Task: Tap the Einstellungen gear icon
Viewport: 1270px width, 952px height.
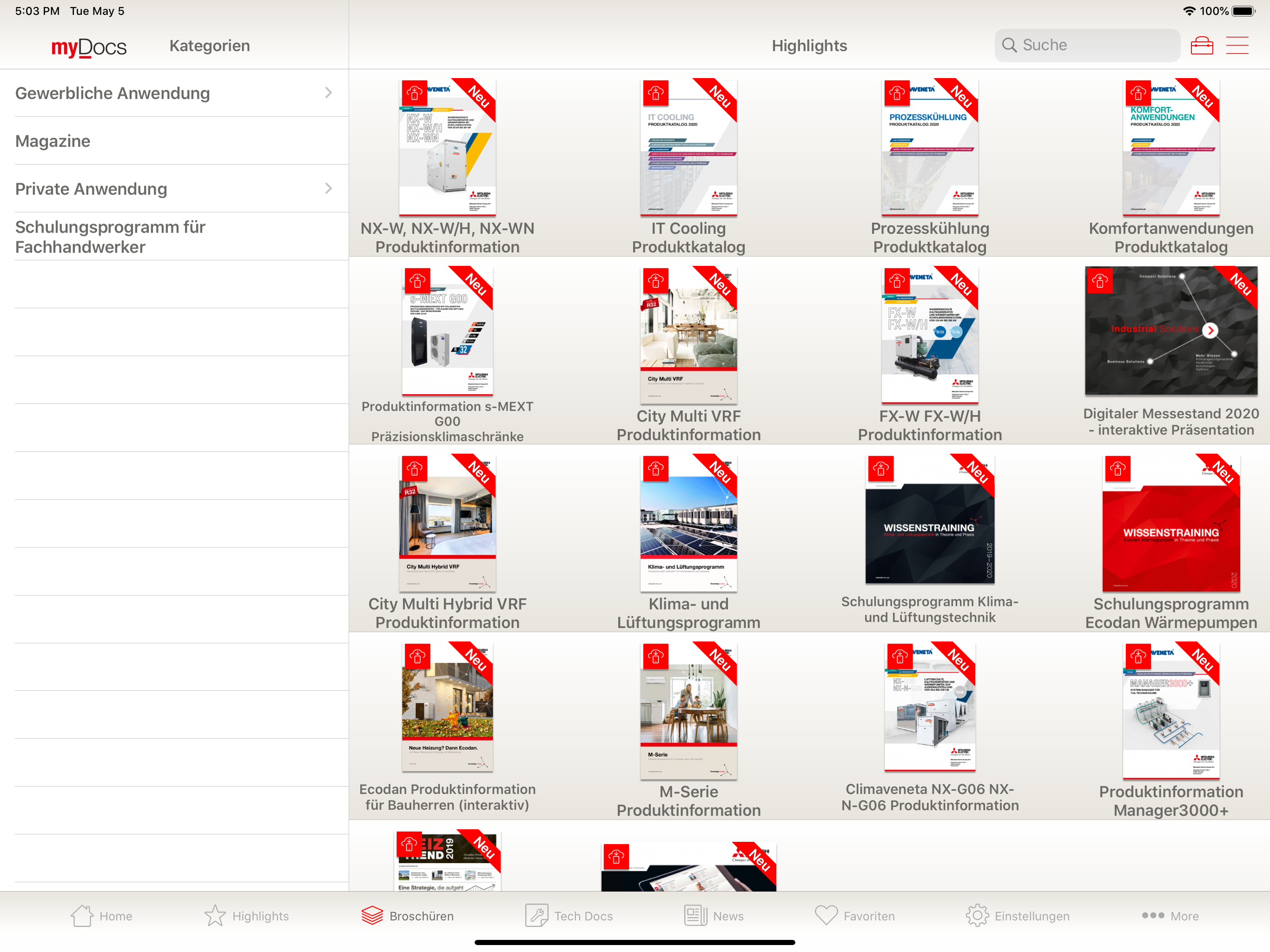Action: tap(977, 916)
